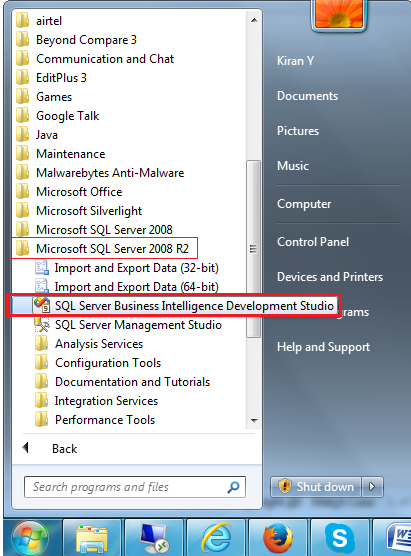Open Remote Desktop Connection from the taskbar
This screenshot has width=411, height=556.
click(154, 538)
